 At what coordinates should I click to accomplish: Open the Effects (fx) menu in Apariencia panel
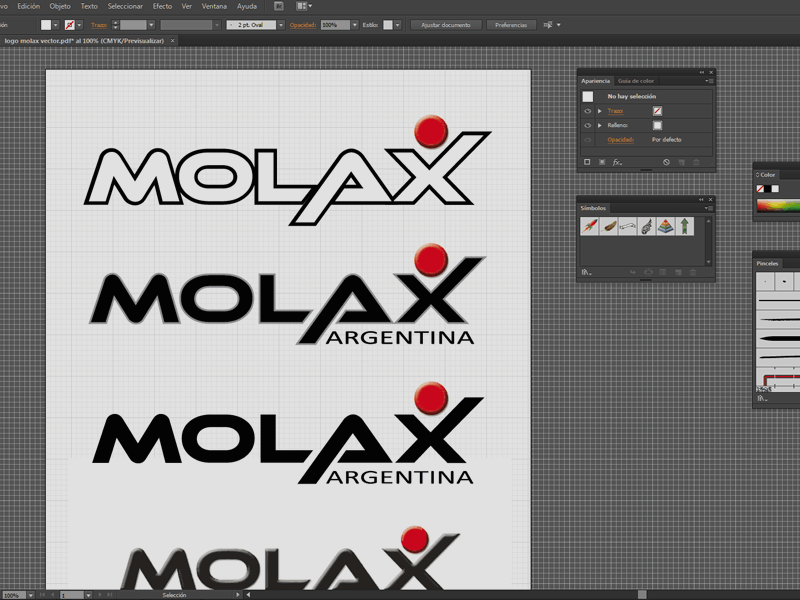click(x=616, y=162)
